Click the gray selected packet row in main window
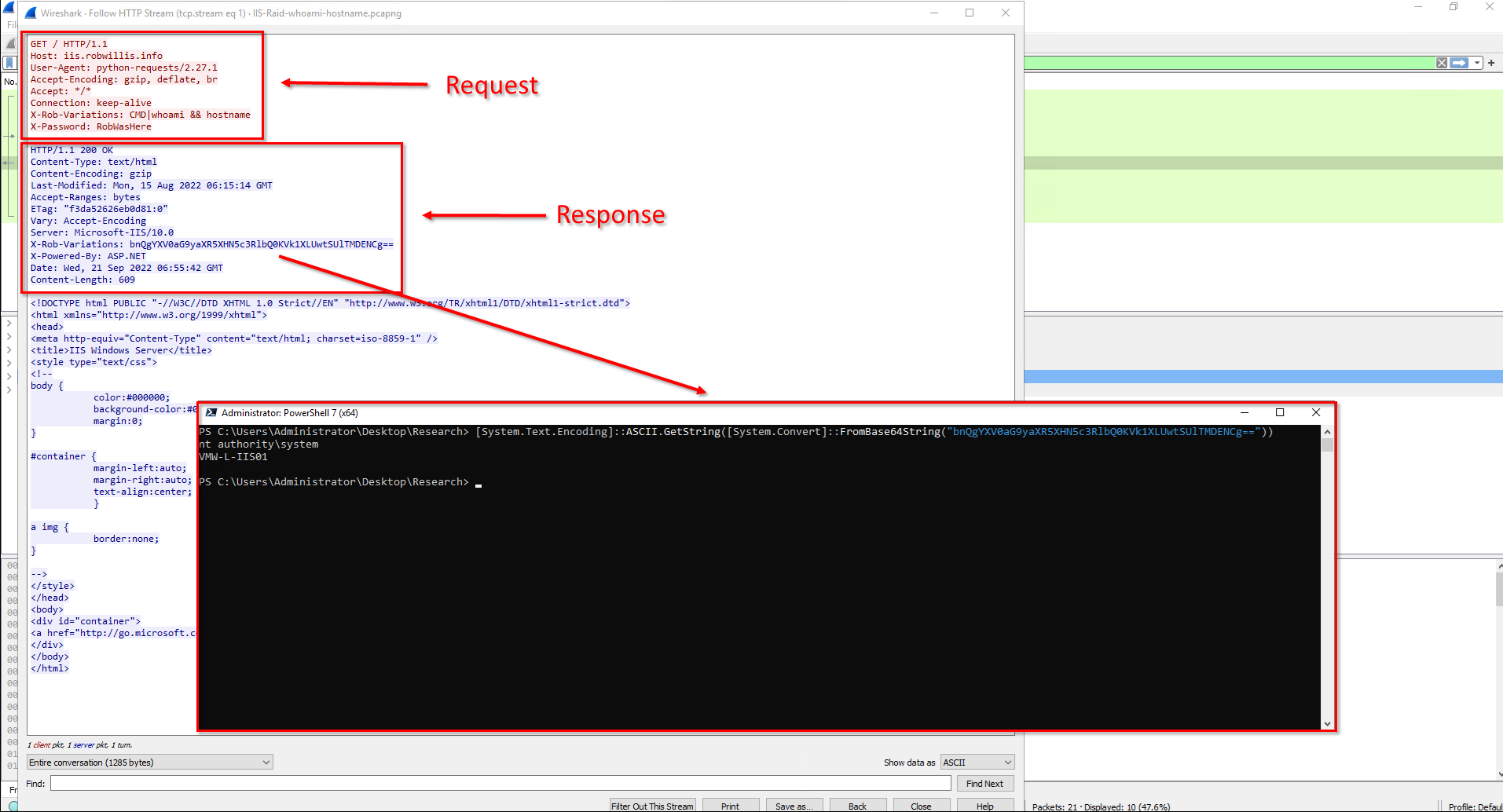Image resolution: width=1503 pixels, height=812 pixels. click(x=1263, y=163)
